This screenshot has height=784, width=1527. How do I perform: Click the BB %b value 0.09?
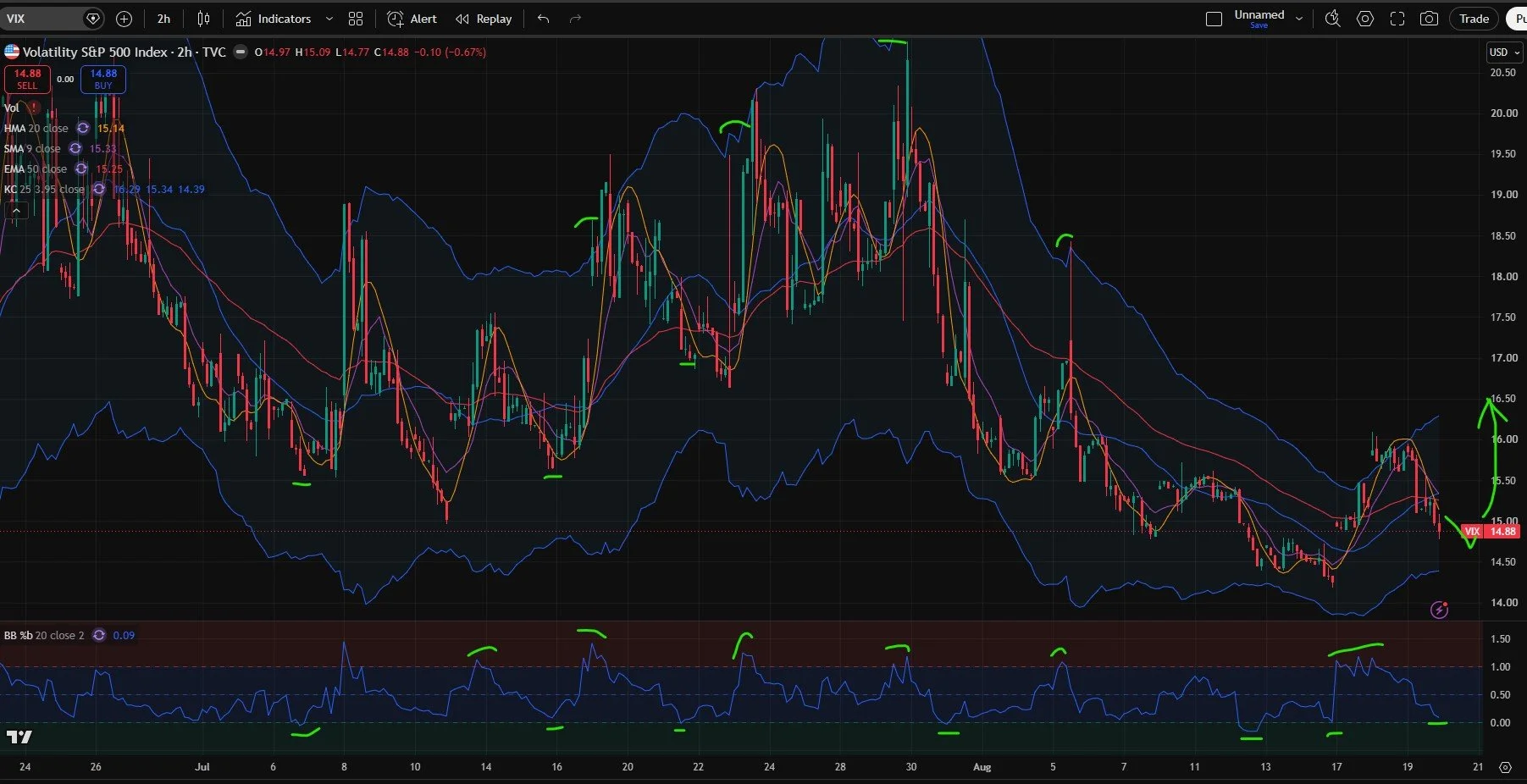(x=124, y=635)
